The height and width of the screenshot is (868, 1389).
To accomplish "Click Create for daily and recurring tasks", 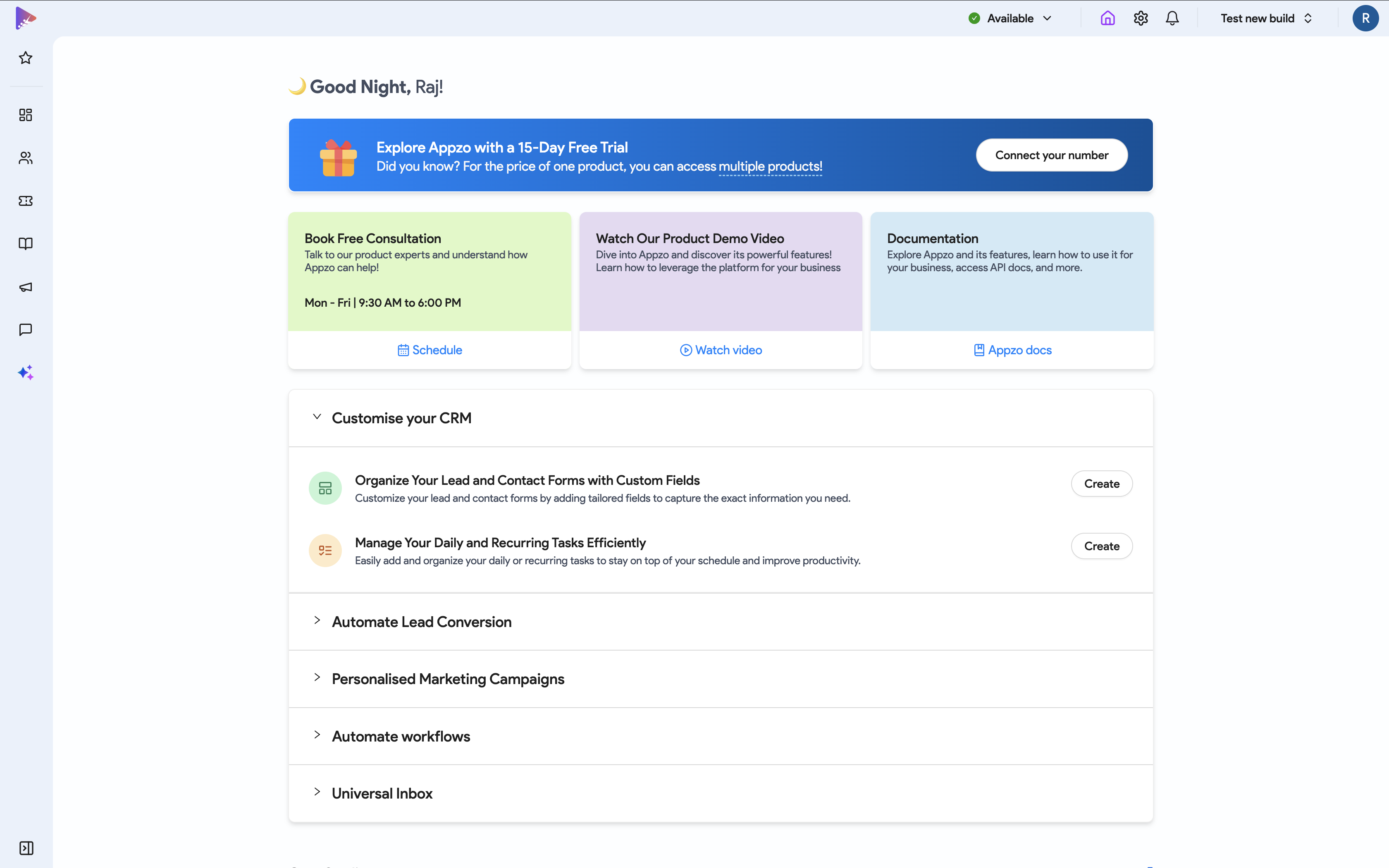I will tap(1101, 546).
